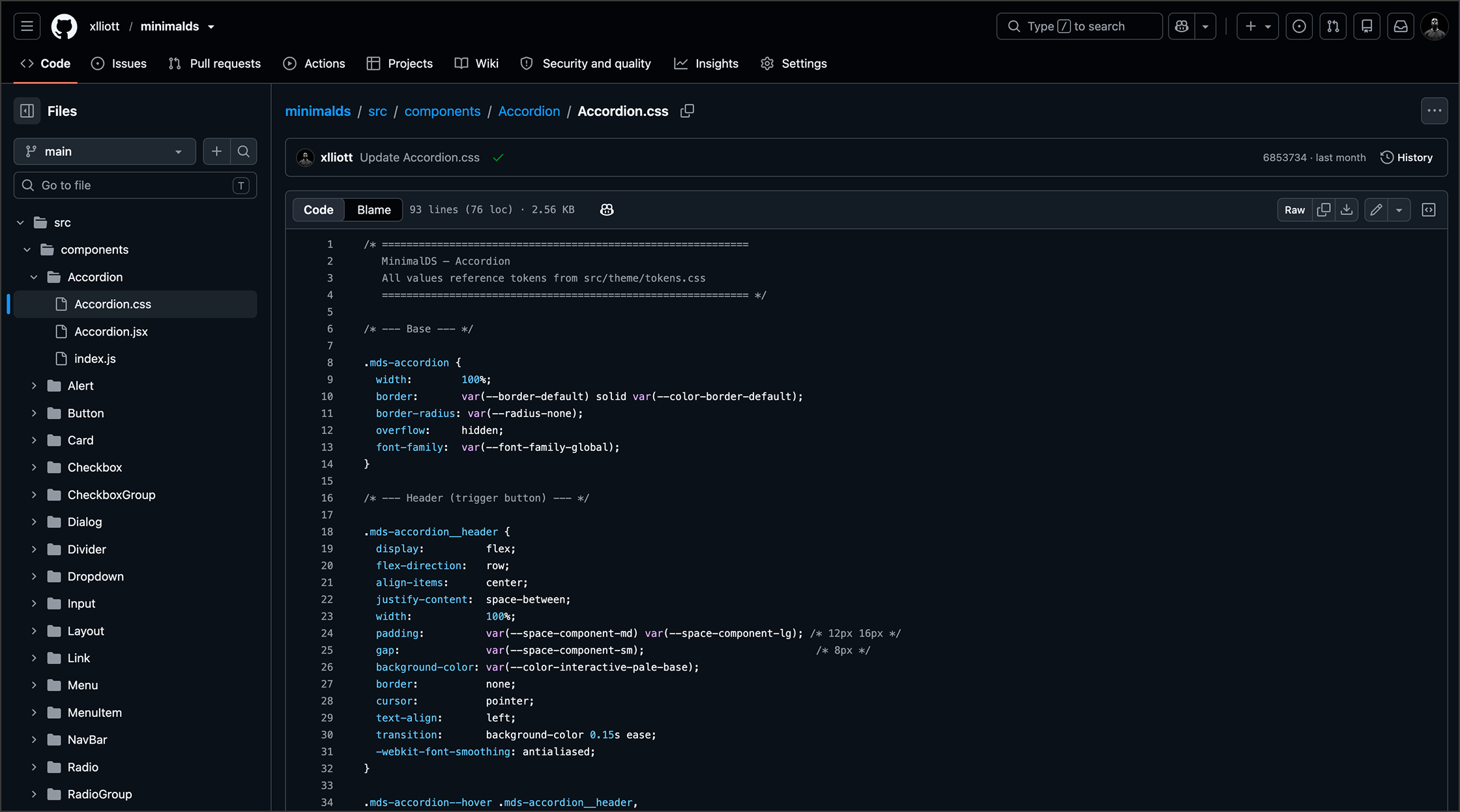Ask Copilot about this file icon
The image size is (1460, 812).
(x=607, y=209)
